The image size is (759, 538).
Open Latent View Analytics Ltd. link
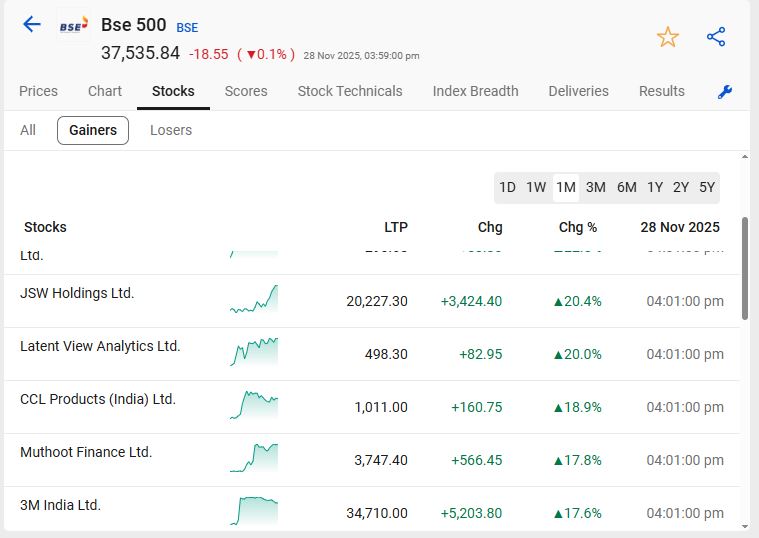click(100, 346)
